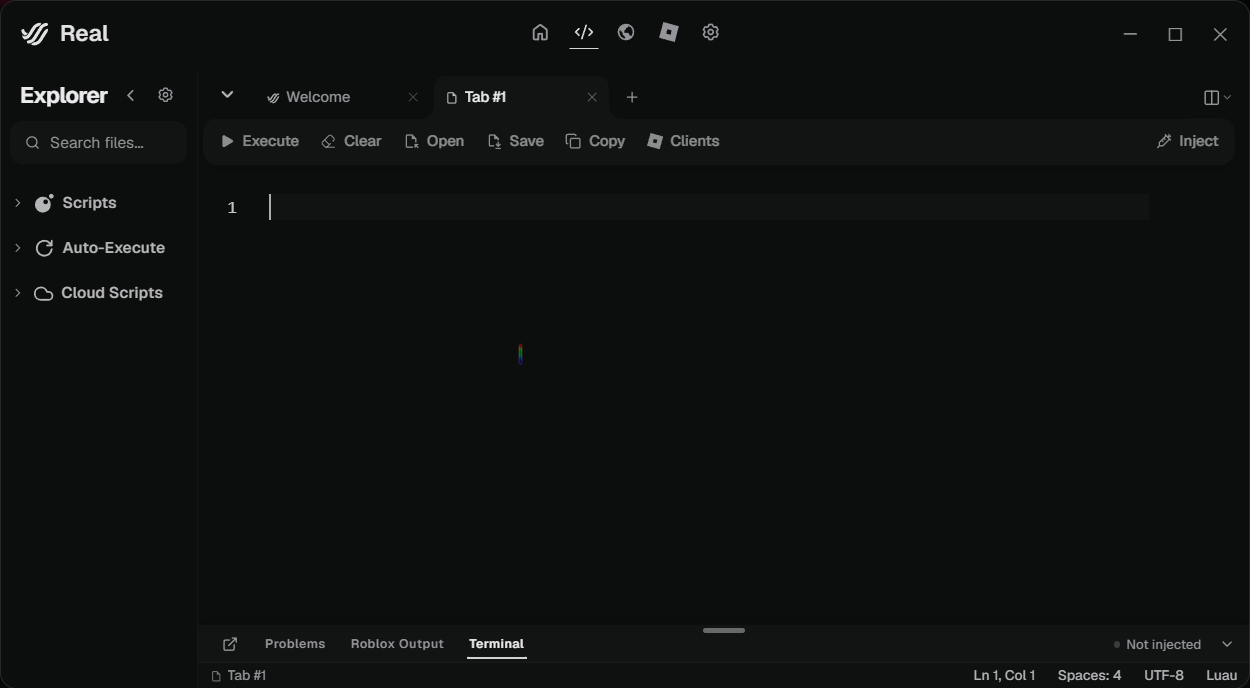Click the Inject button
1250x688 pixels.
[1187, 141]
